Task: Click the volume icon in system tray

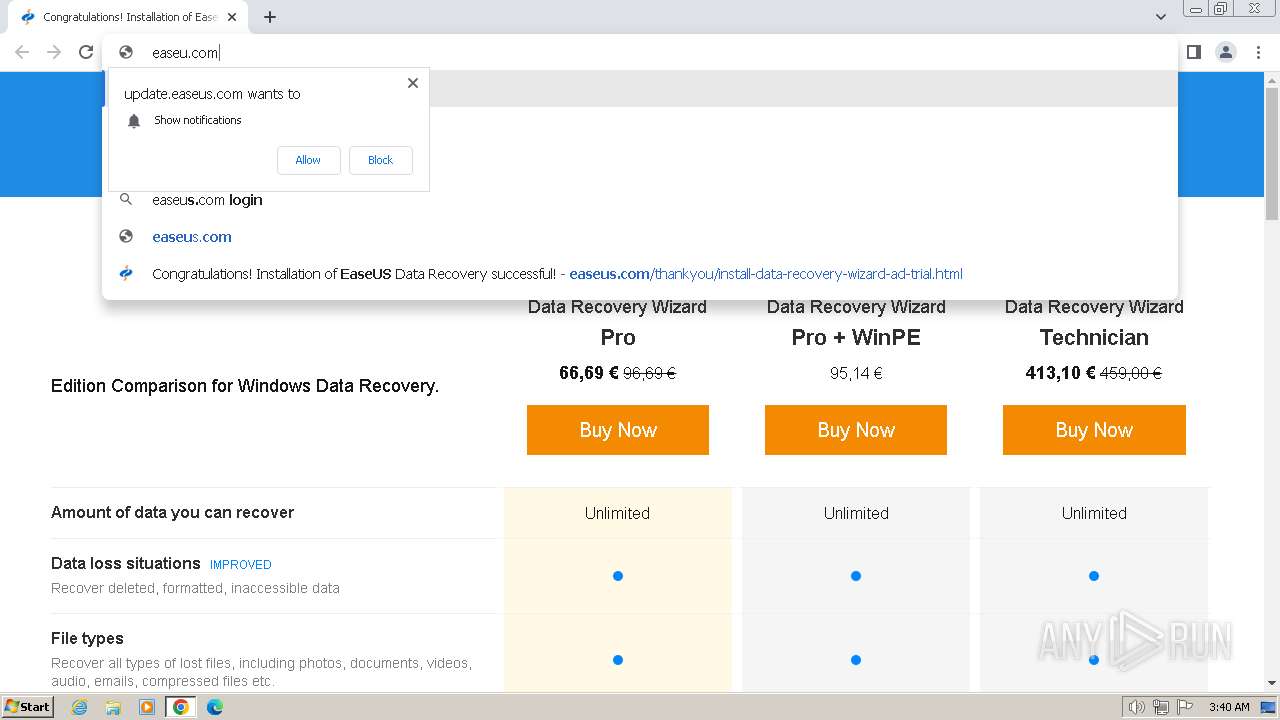Action: tap(1136, 707)
